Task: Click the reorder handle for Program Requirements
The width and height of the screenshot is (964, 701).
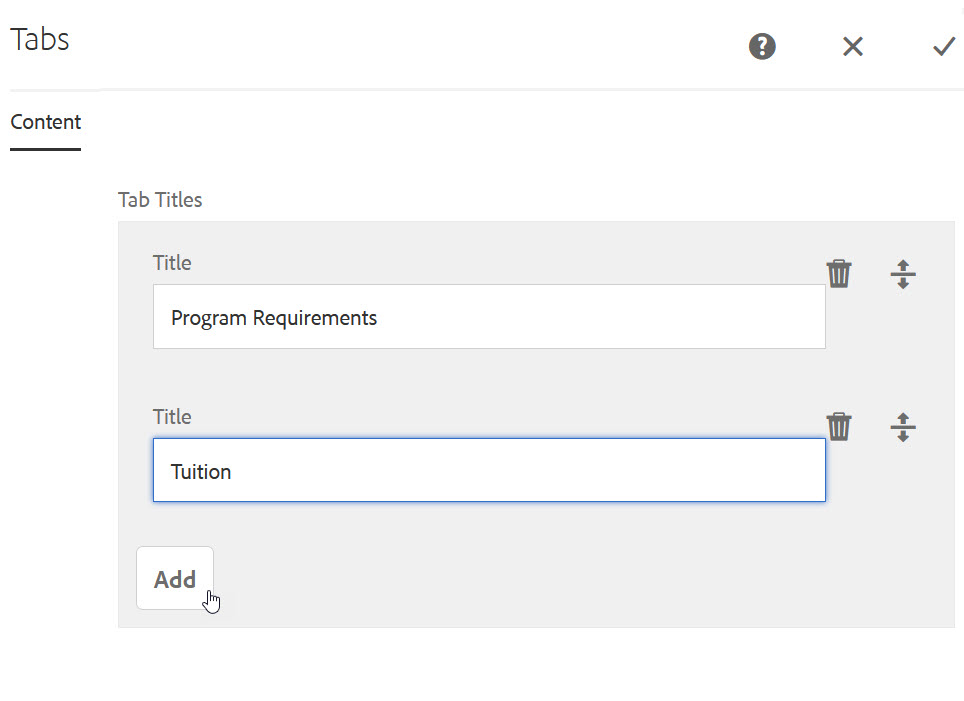Action: (903, 274)
